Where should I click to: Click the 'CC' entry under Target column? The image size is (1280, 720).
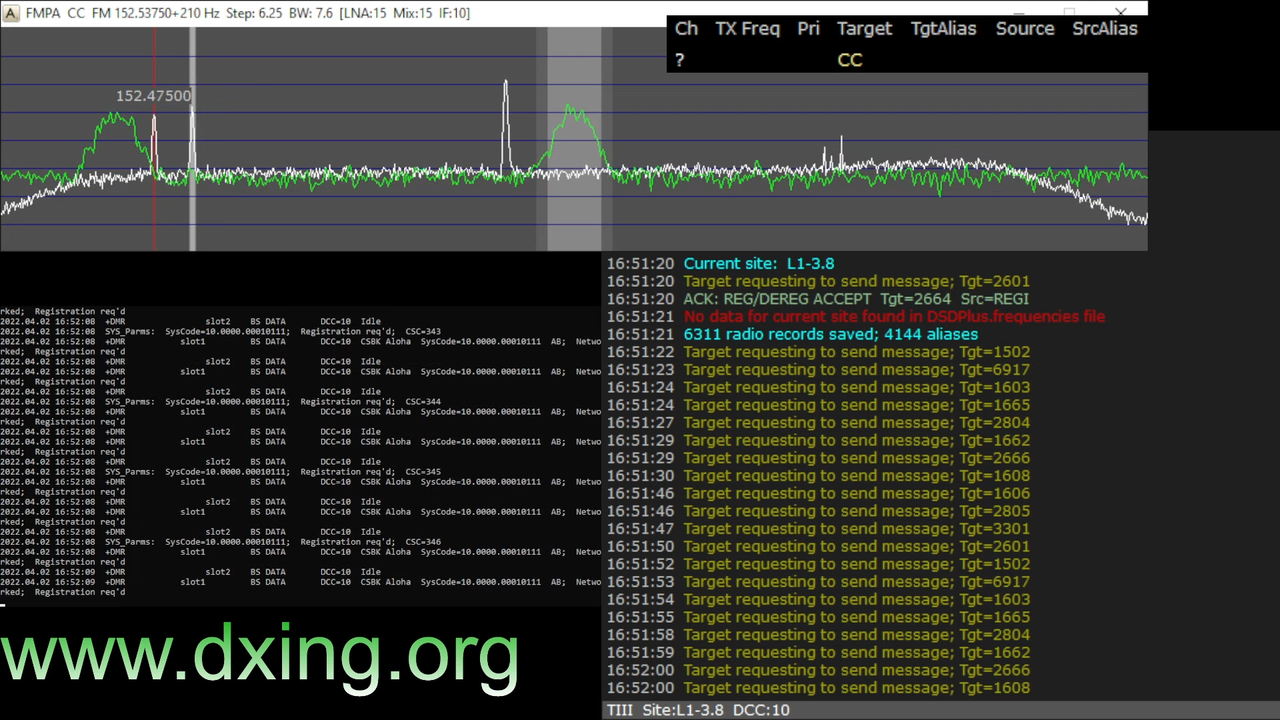click(x=850, y=61)
